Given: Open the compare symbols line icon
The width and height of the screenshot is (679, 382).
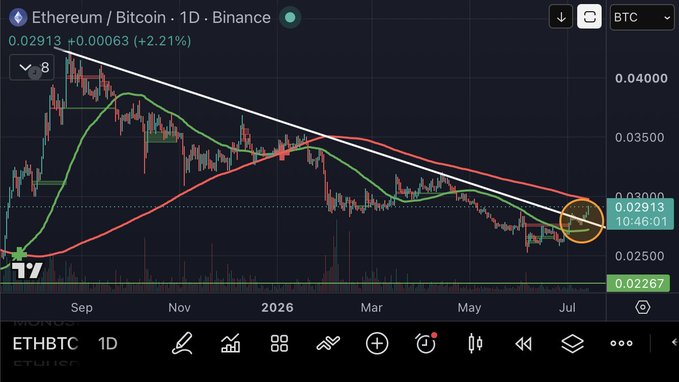Looking at the screenshot, I should pyautogui.click(x=328, y=343).
